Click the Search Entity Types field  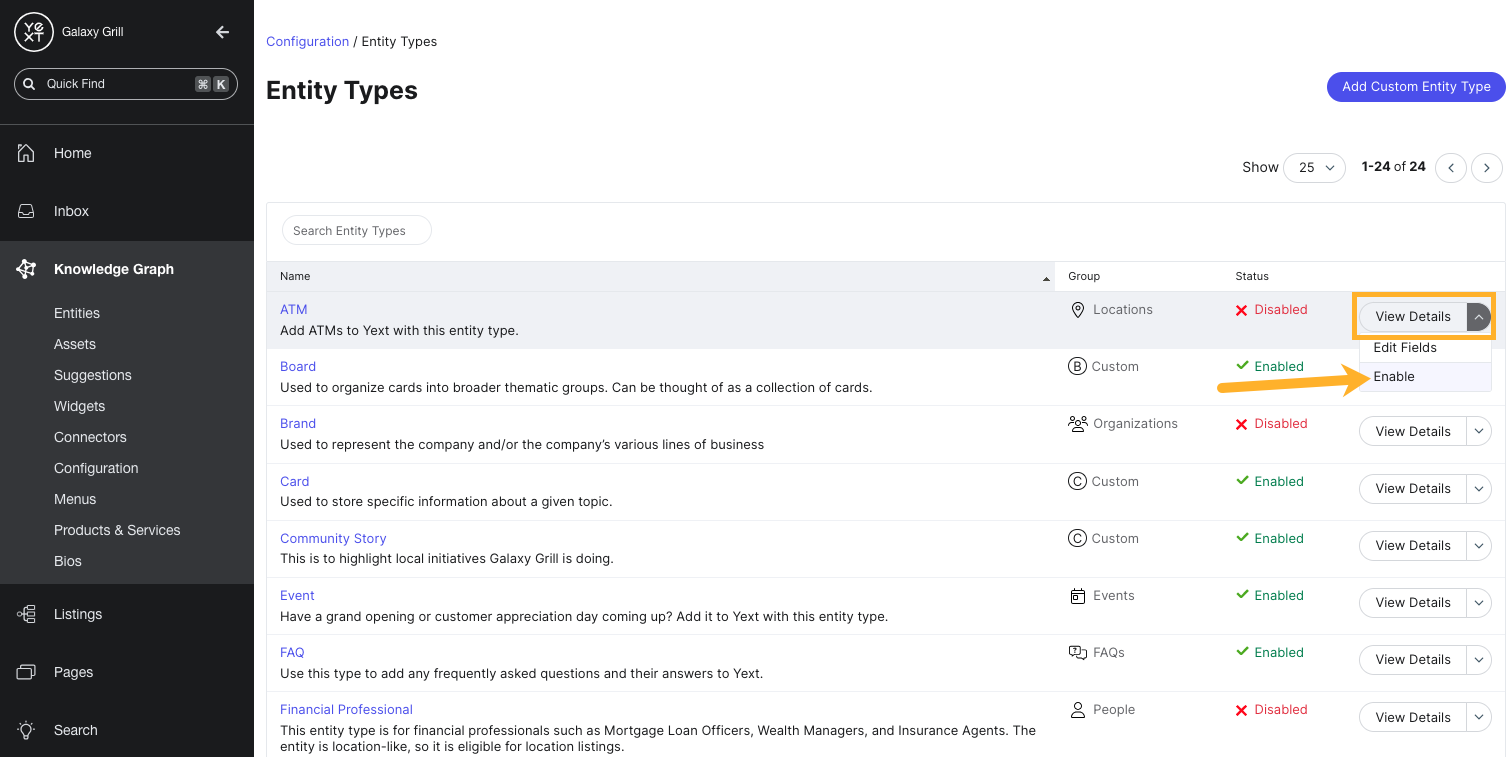pyautogui.click(x=357, y=231)
